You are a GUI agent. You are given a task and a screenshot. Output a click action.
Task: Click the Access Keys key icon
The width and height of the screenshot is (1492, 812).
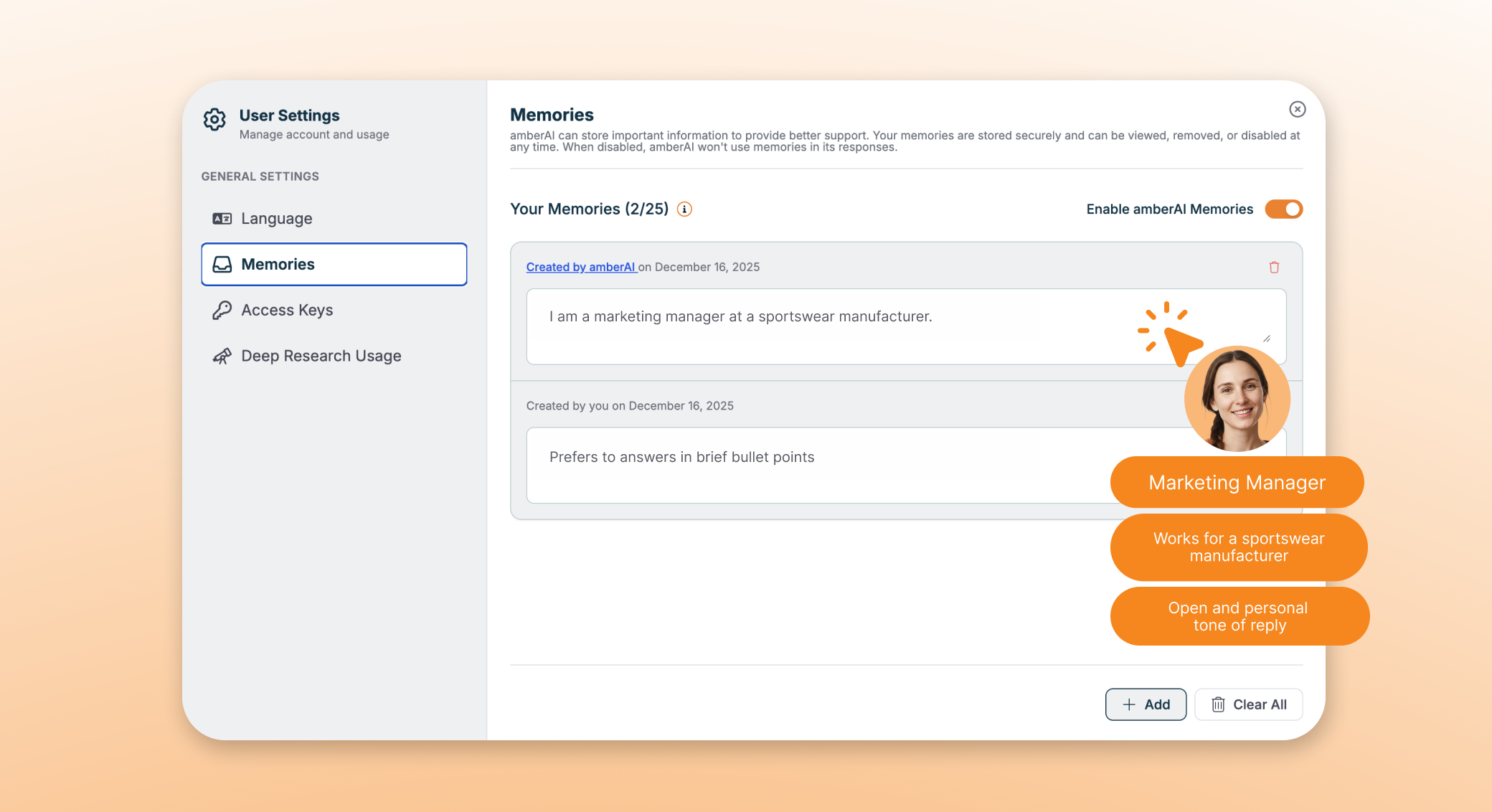click(222, 310)
